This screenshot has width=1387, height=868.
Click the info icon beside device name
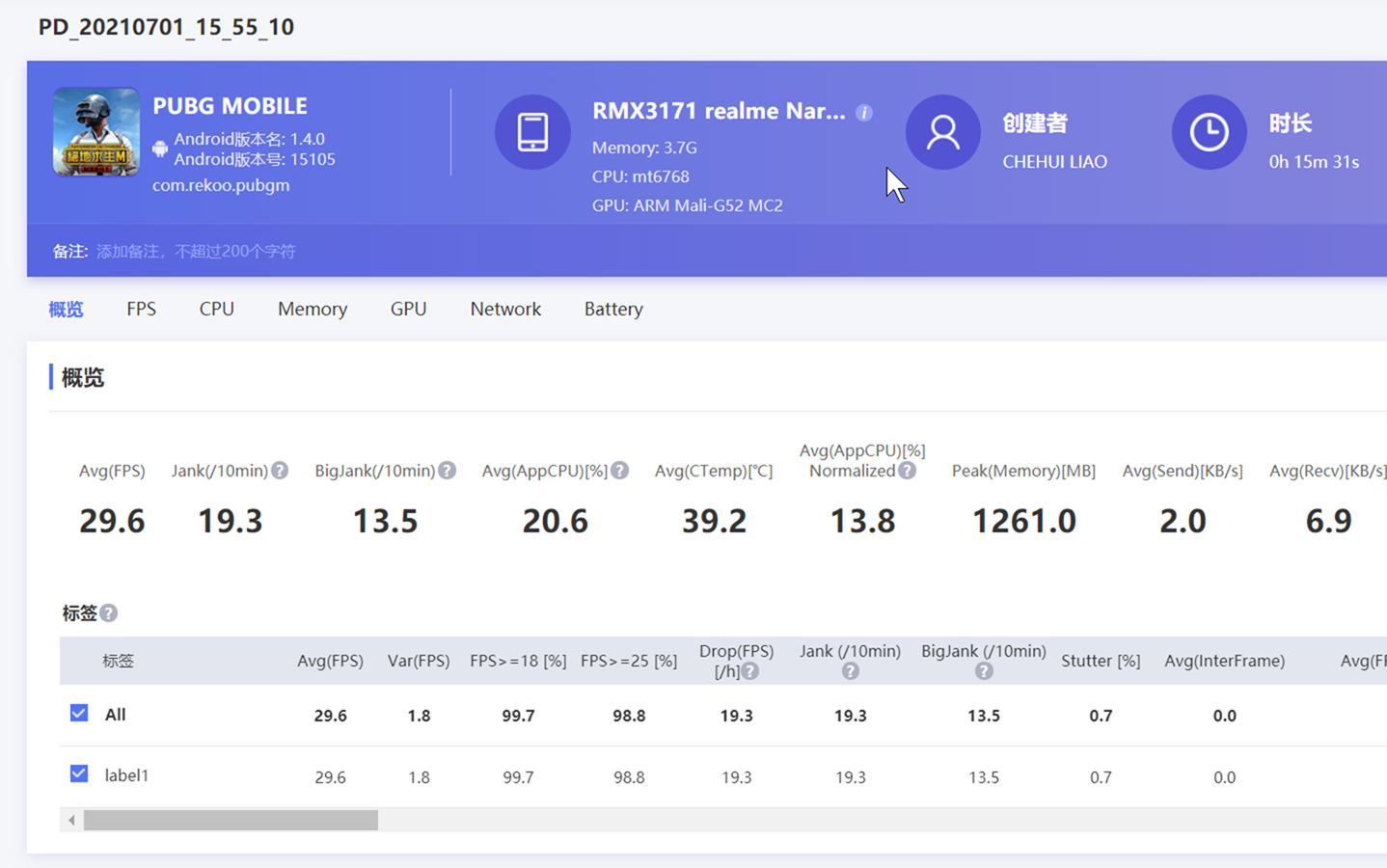click(864, 113)
